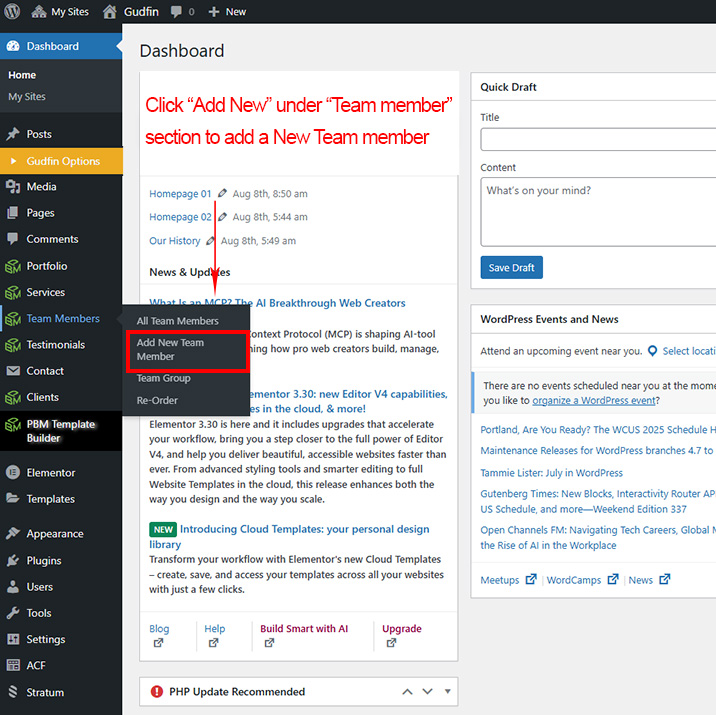Toggle the PHP Update Recommended panel

(447, 692)
